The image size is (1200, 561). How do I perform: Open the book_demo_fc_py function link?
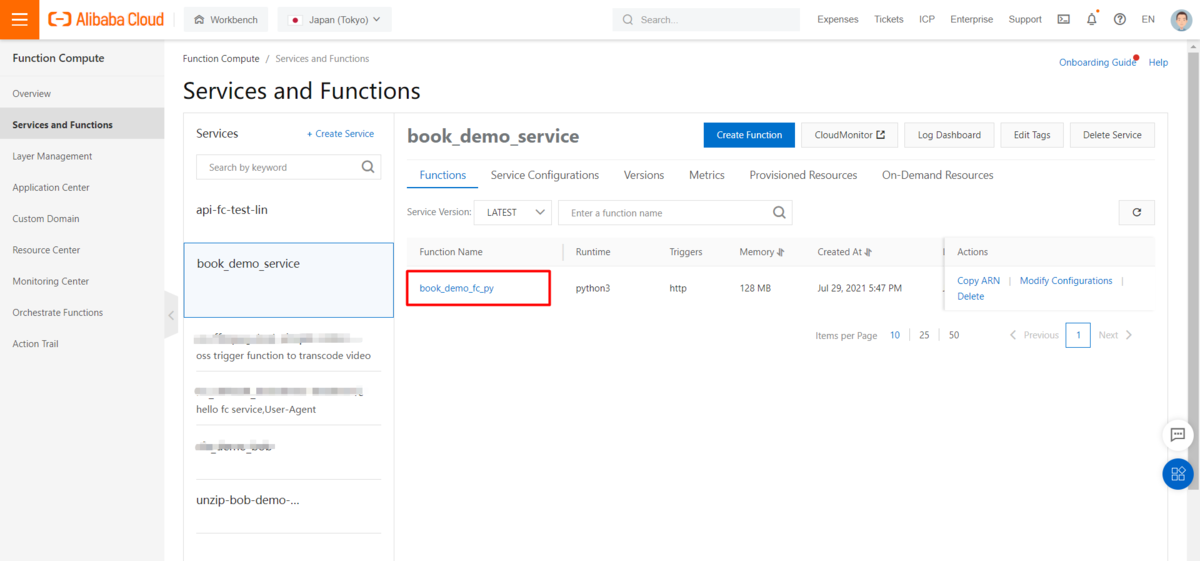click(456, 288)
